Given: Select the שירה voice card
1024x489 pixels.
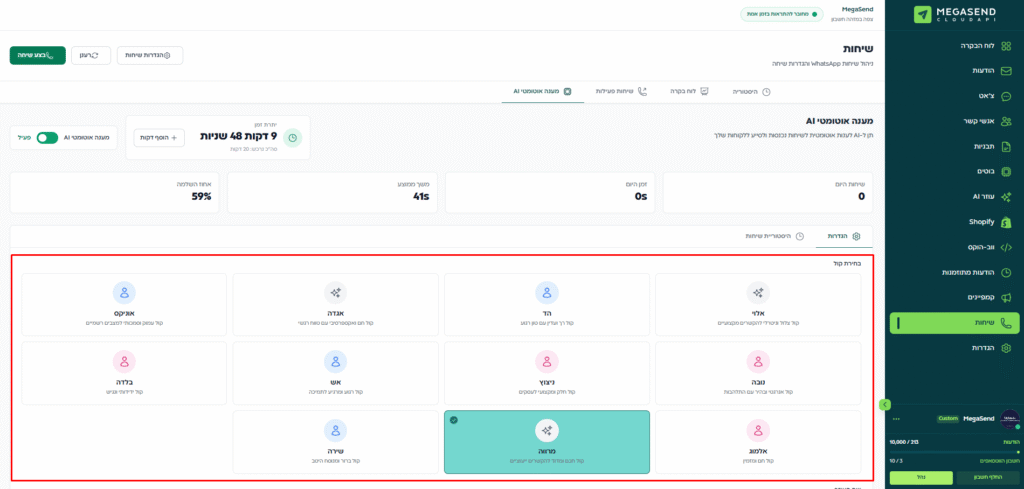Looking at the screenshot, I should (336, 441).
